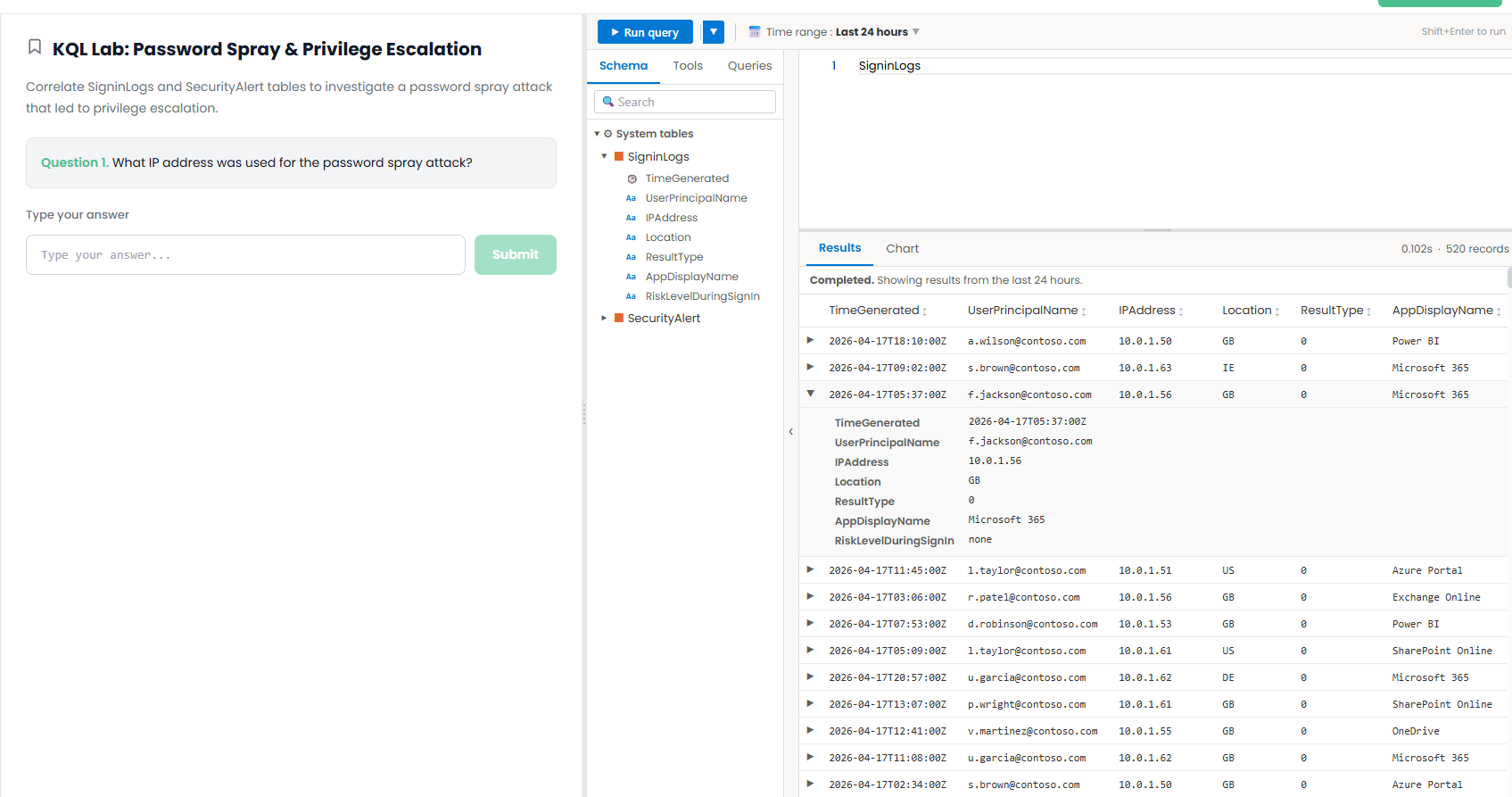The image size is (1512, 797).
Task: Sort by the ResultType column header
Action: [x=1335, y=311]
